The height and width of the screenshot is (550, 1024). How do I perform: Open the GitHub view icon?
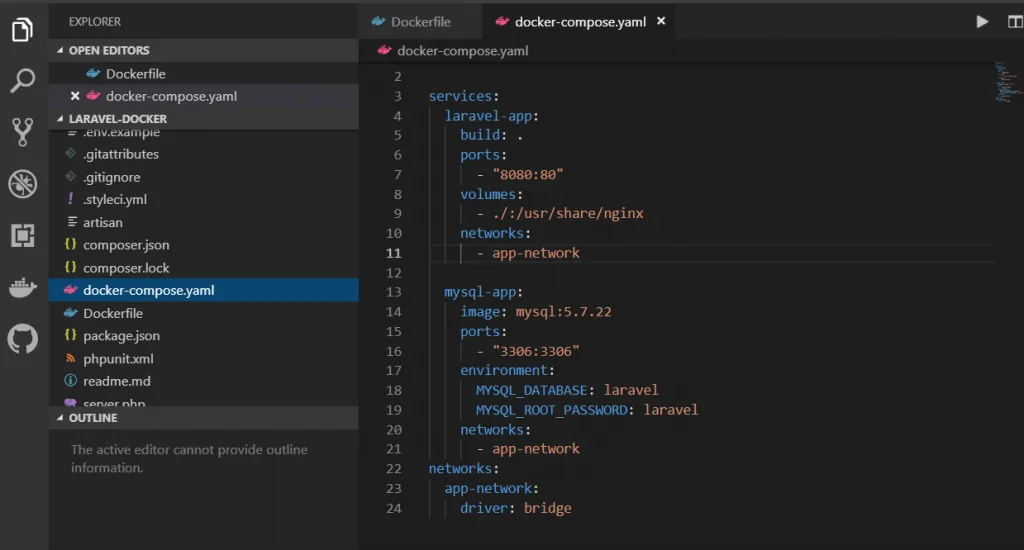coord(22,338)
